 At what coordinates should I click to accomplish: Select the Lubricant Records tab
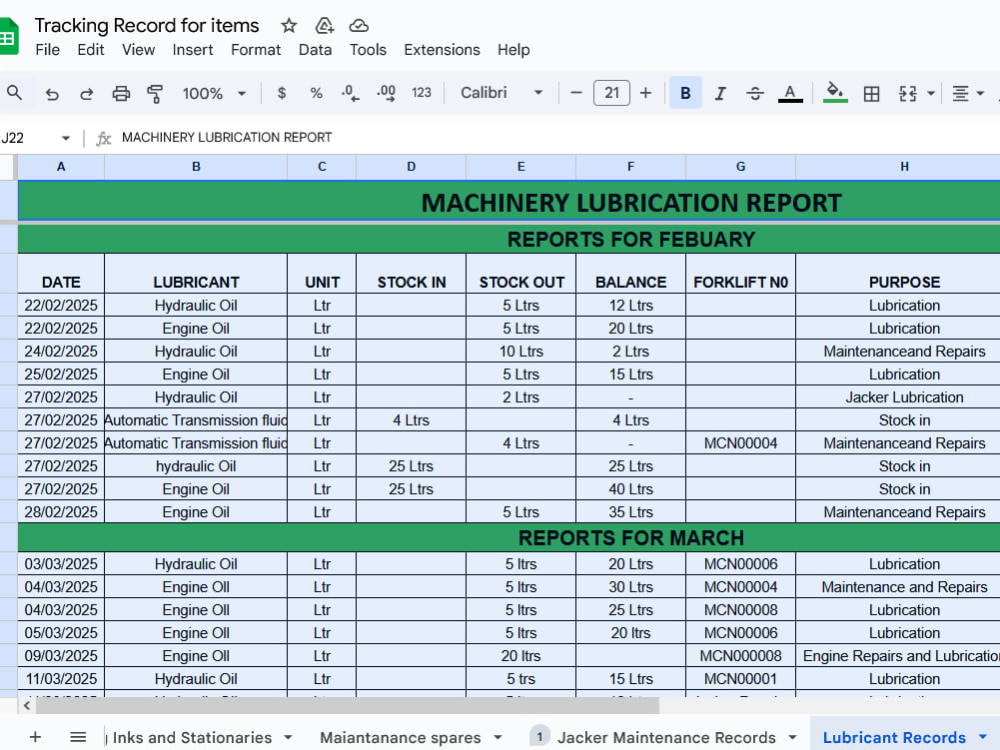(894, 738)
